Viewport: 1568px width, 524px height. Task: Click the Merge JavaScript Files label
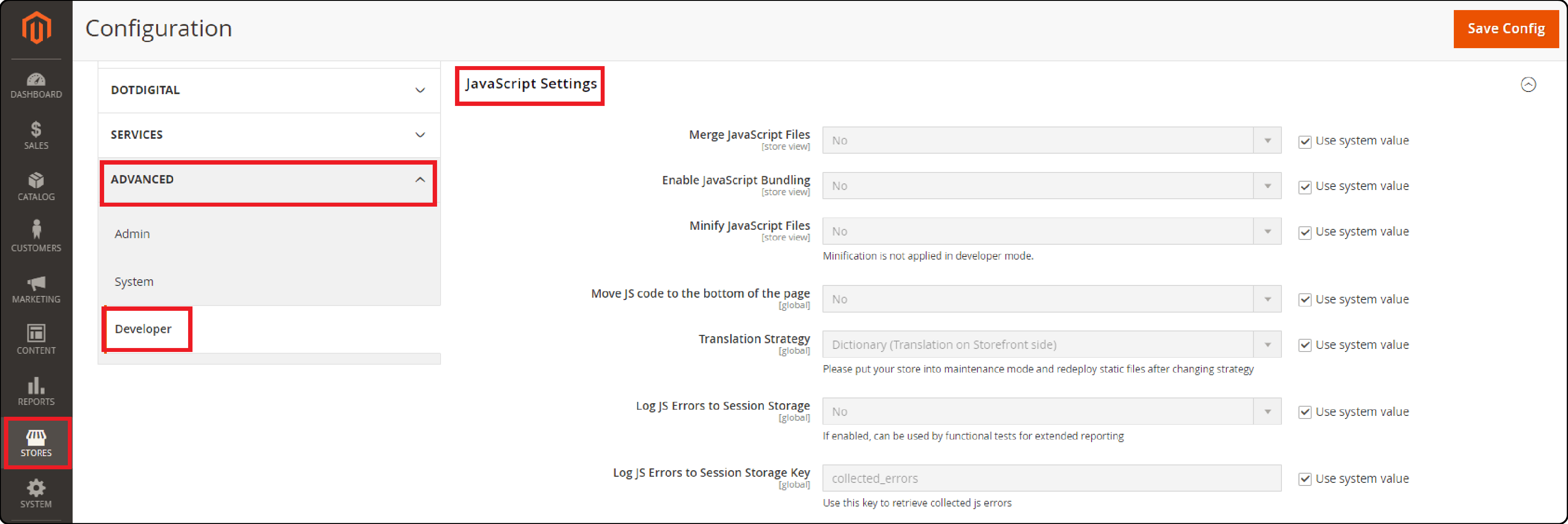[x=749, y=135]
